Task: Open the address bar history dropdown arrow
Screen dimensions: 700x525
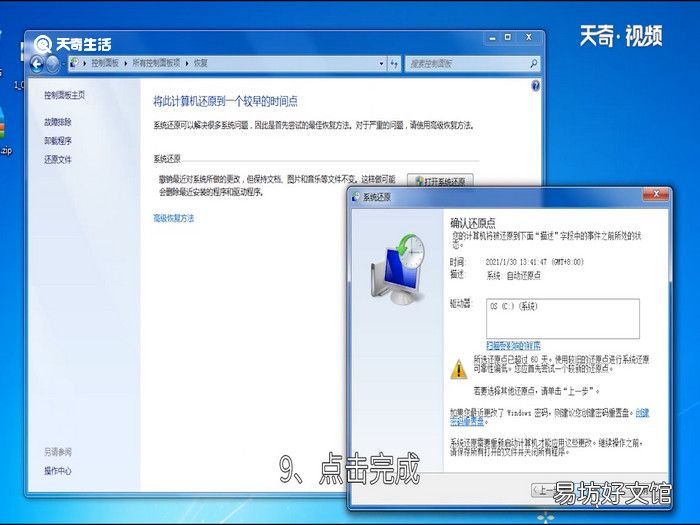Action: tap(381, 64)
